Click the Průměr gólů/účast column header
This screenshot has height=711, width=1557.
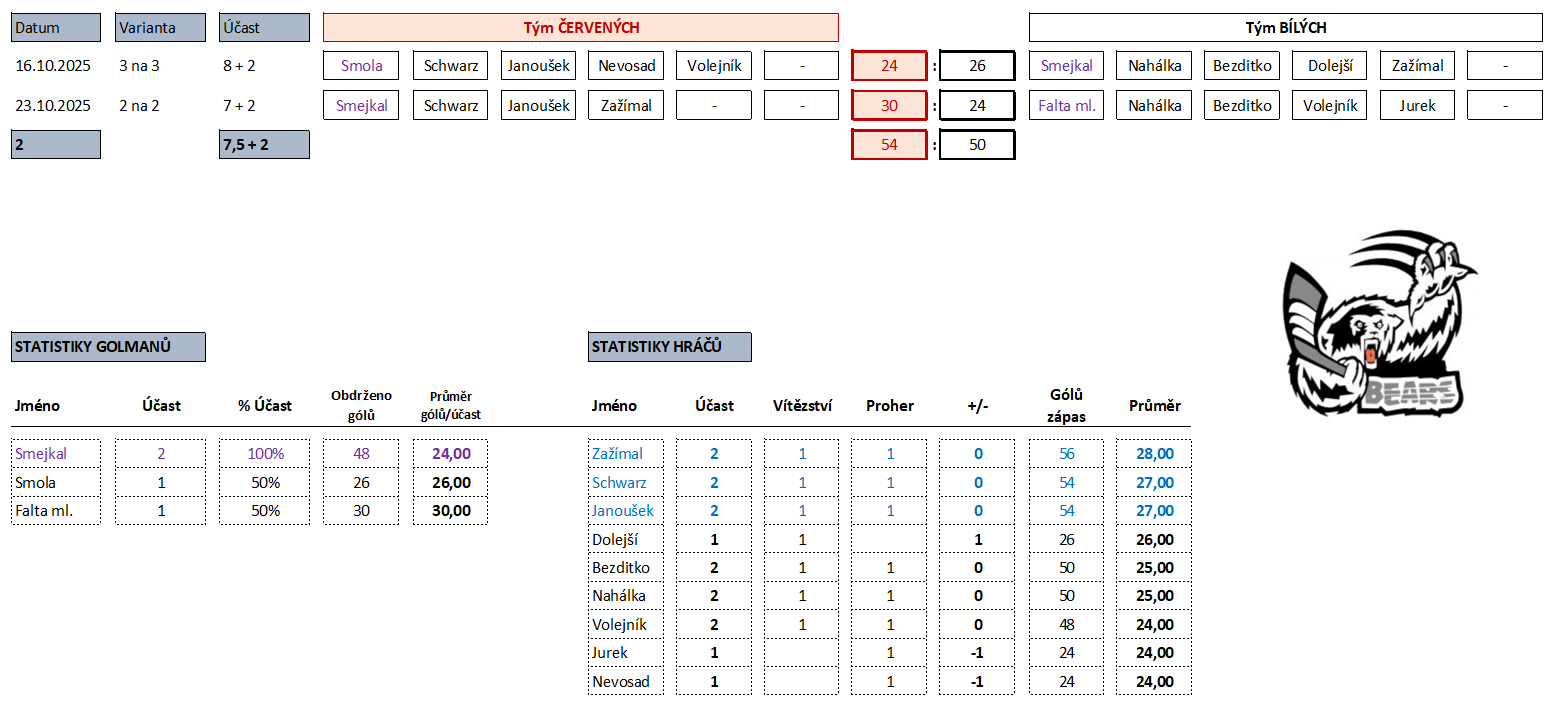tap(450, 405)
